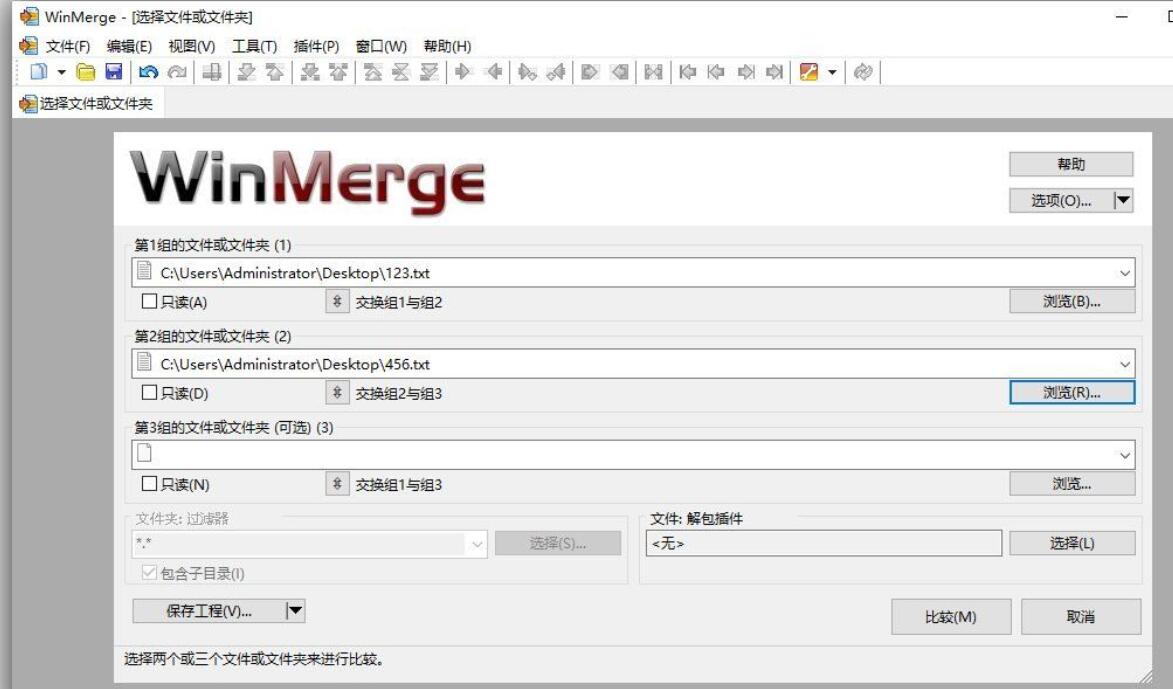Click the First Difference toolbar icon

[373, 72]
